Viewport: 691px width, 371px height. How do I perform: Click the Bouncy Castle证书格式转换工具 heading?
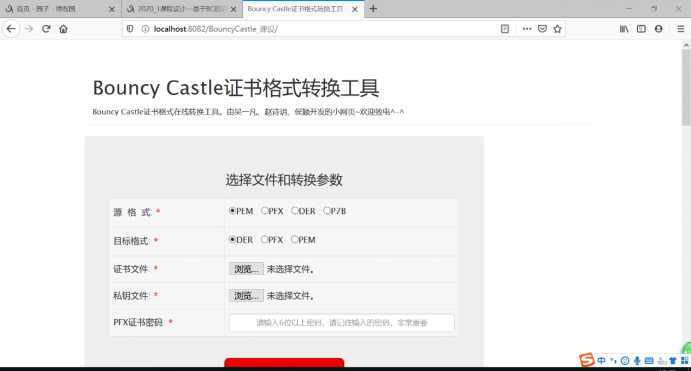pyautogui.click(x=236, y=88)
